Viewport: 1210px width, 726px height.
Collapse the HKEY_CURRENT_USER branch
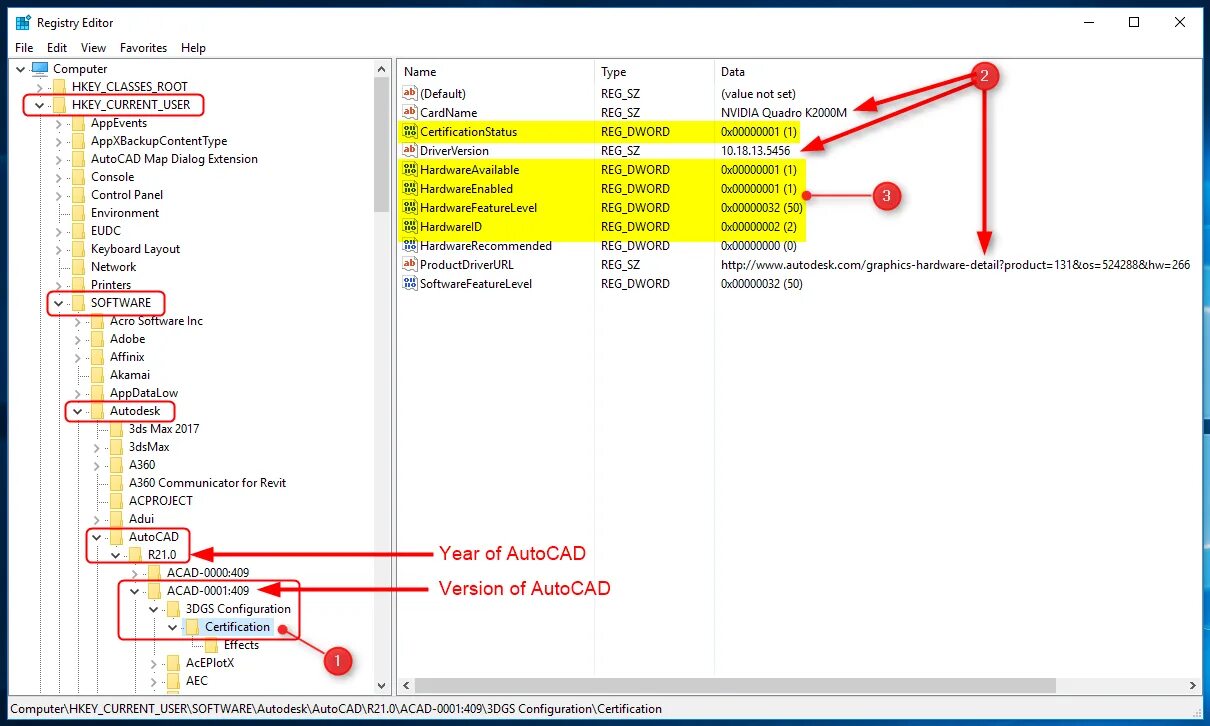tap(39, 105)
